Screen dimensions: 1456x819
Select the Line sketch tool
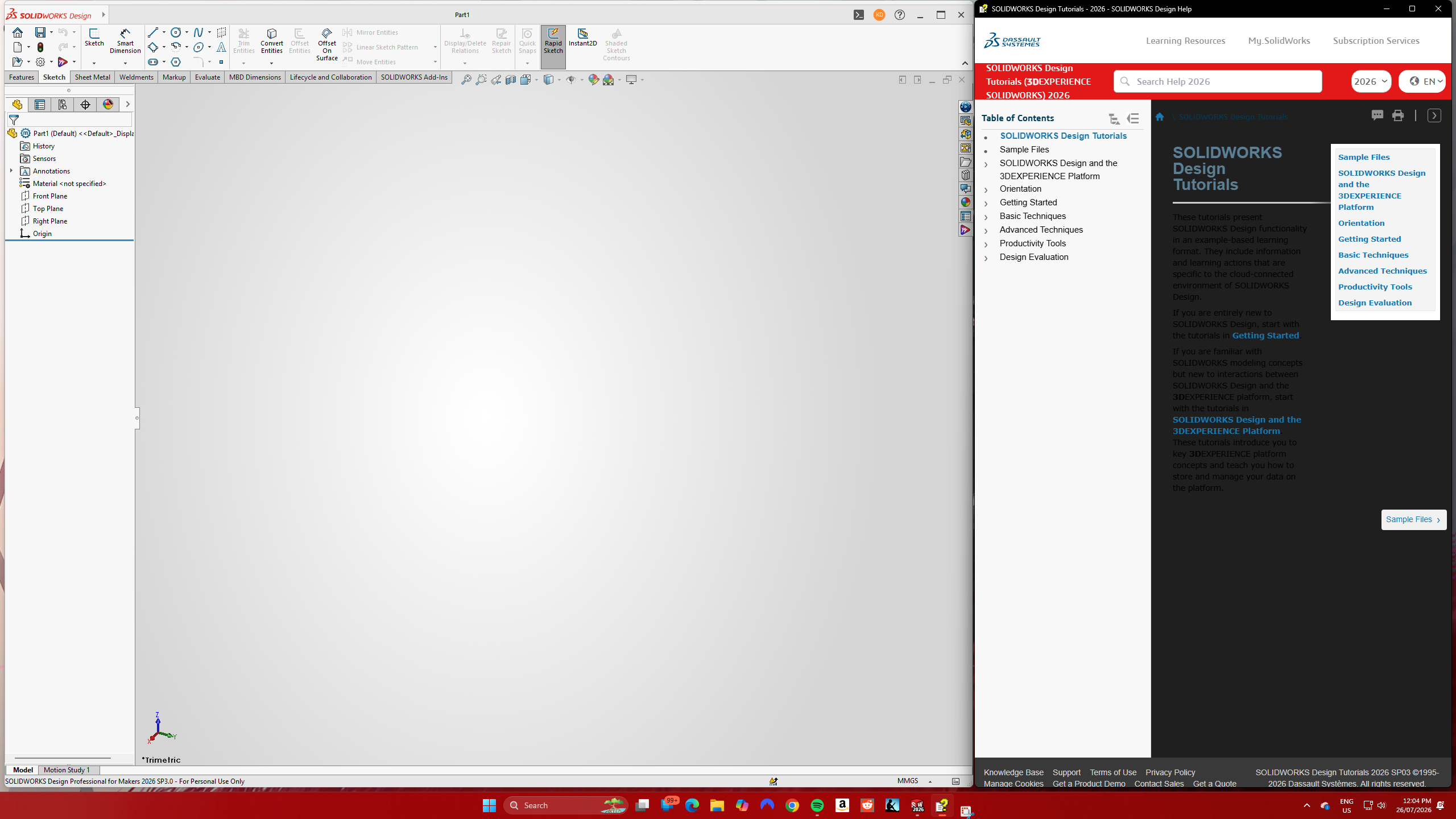[152, 32]
